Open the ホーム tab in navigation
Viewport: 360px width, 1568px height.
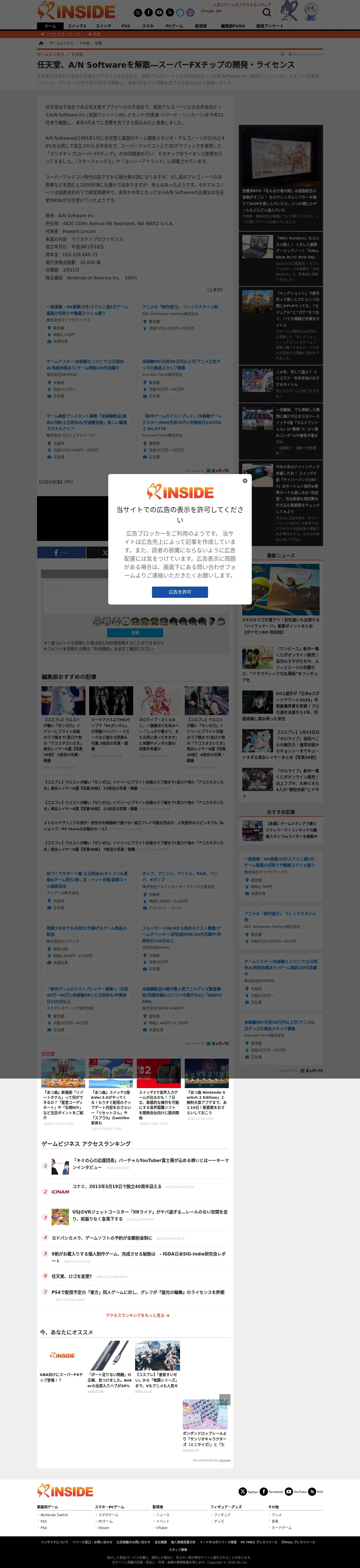click(50, 26)
